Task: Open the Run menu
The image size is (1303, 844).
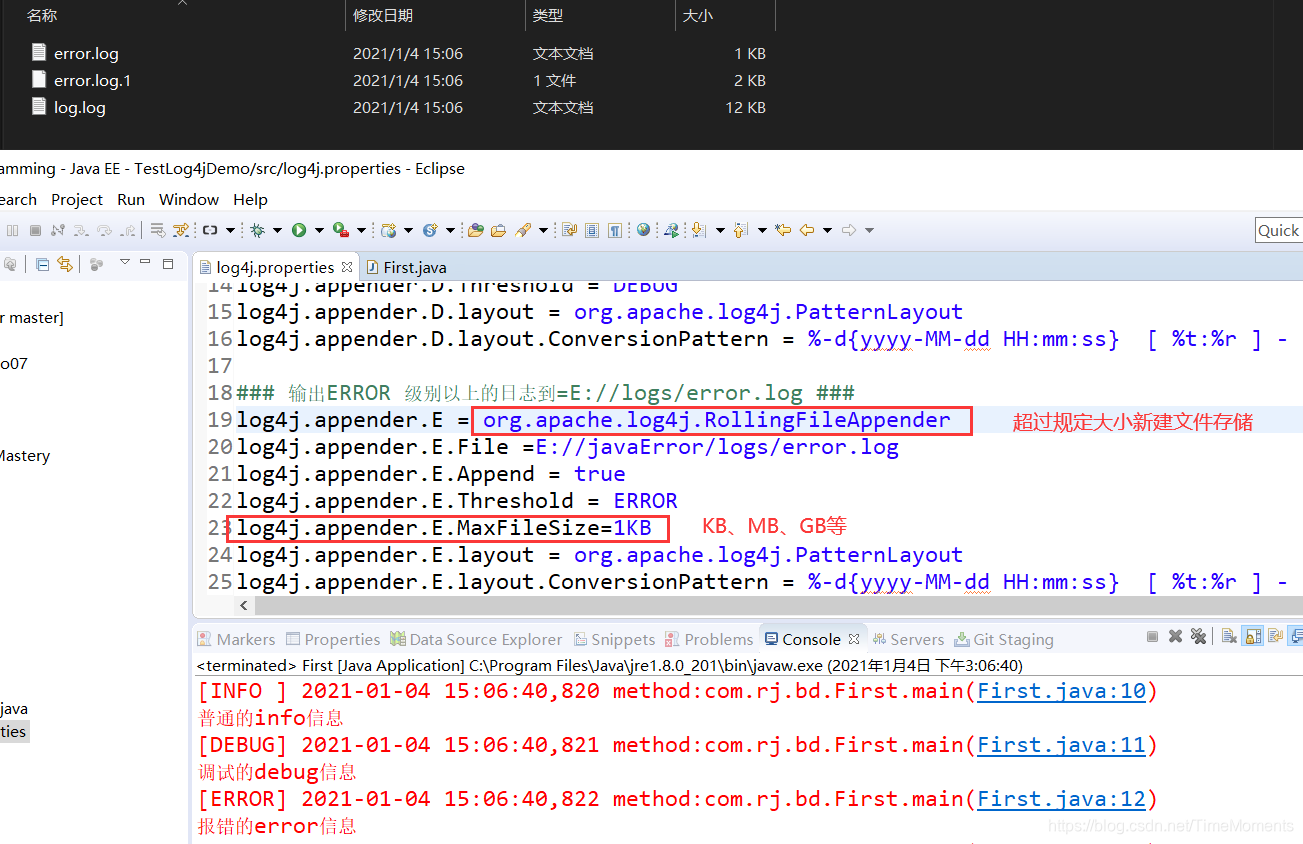Action: pyautogui.click(x=131, y=199)
